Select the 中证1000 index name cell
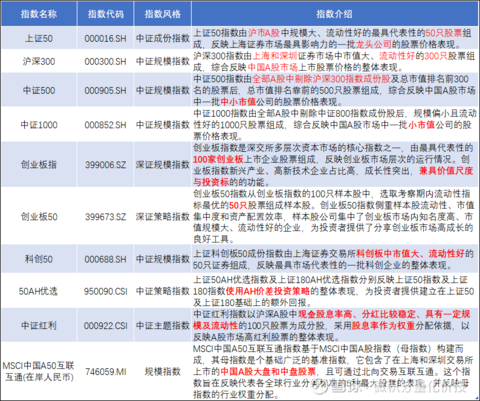This screenshot has width=480, height=401. pos(39,125)
